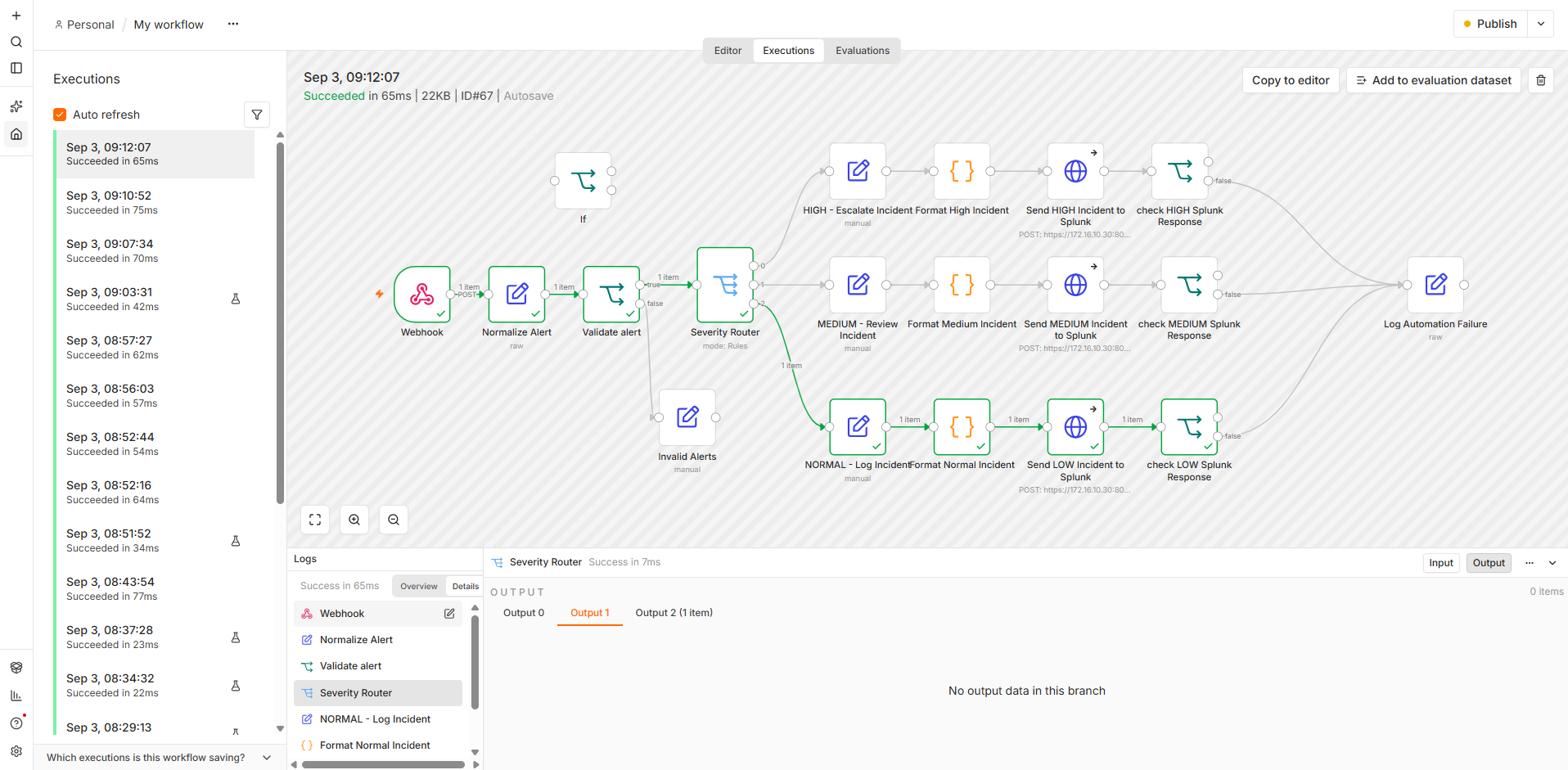Click the executions list vertical scrollbar

pos(280,323)
